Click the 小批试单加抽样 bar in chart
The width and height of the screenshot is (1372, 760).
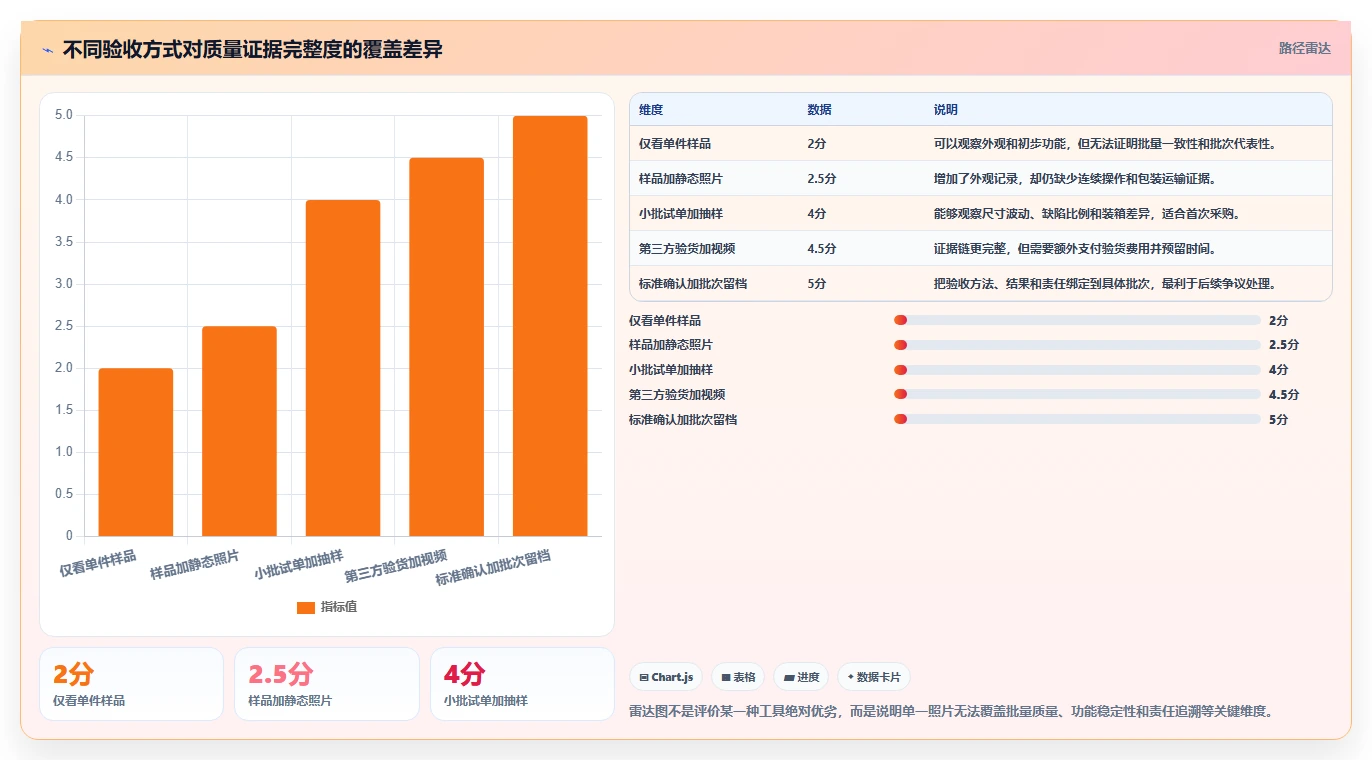click(343, 368)
